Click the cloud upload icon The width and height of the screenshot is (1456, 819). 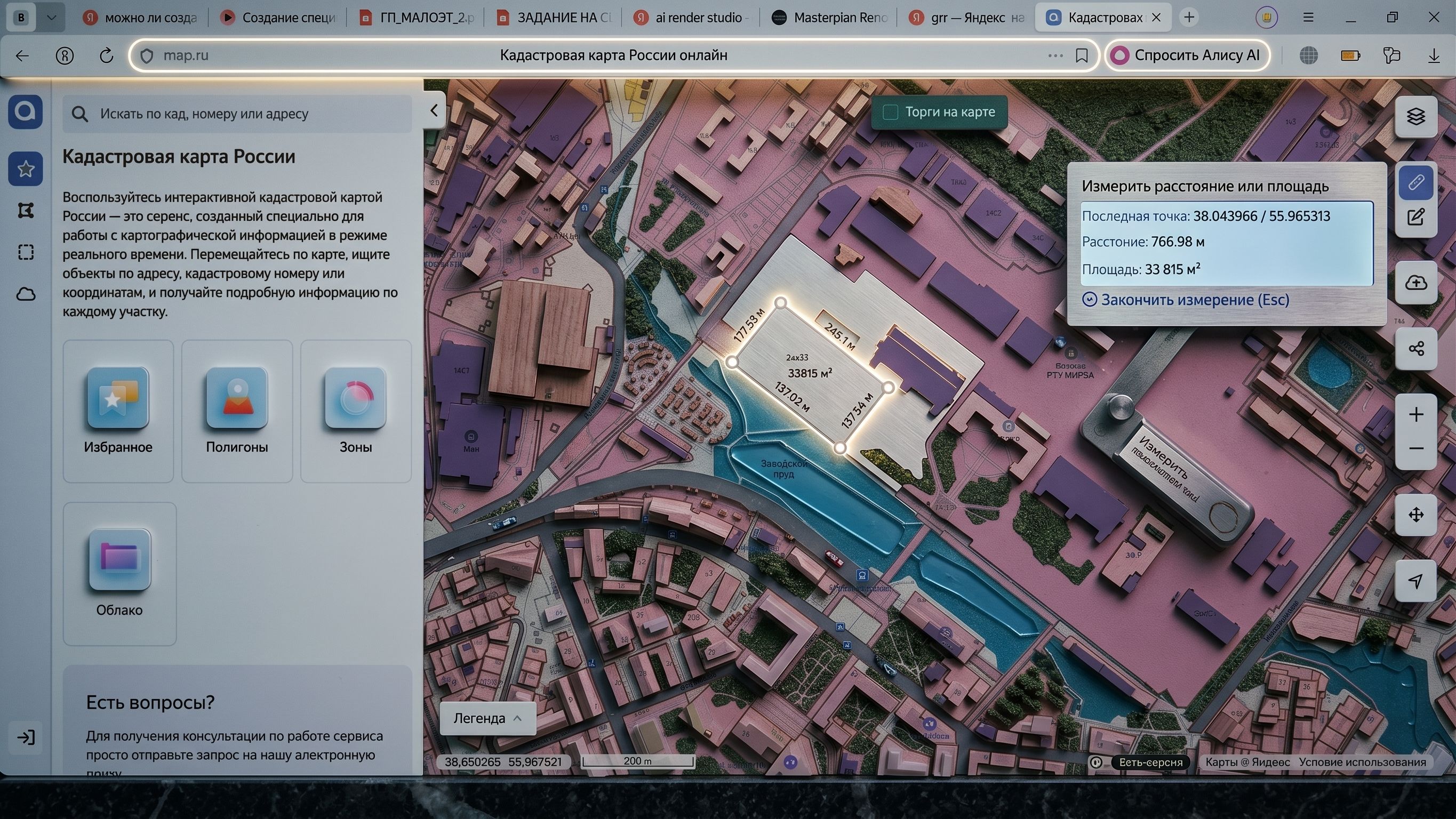pos(1415,283)
